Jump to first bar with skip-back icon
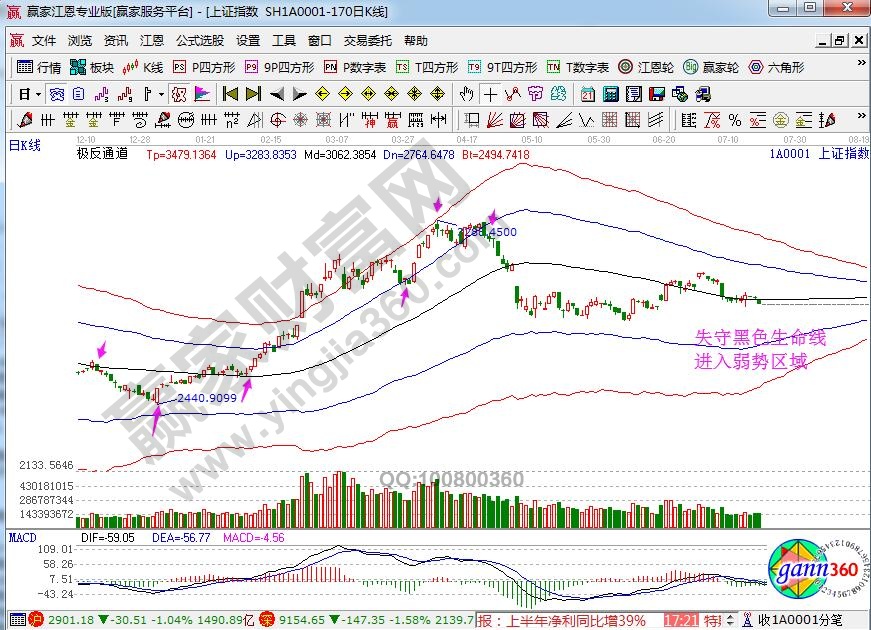This screenshot has height=630, width=871. (x=231, y=95)
